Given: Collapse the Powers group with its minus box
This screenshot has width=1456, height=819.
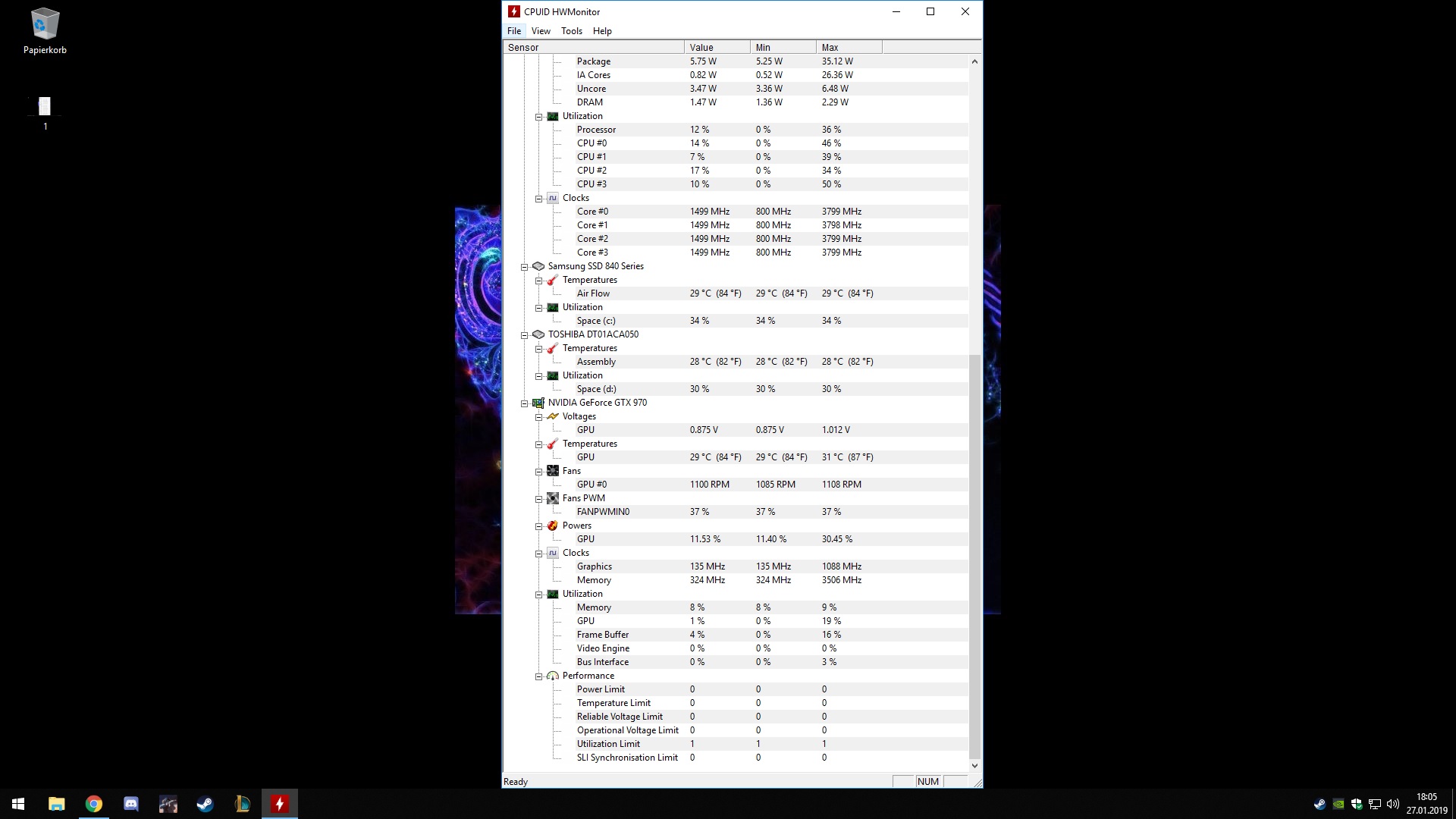Looking at the screenshot, I should pos(538,526).
